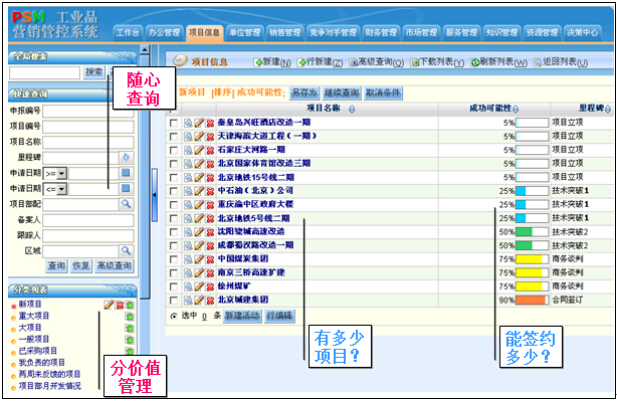Click the magnifier icon beside 项目部配 field
This screenshot has width=617, height=401.
pos(126,203)
